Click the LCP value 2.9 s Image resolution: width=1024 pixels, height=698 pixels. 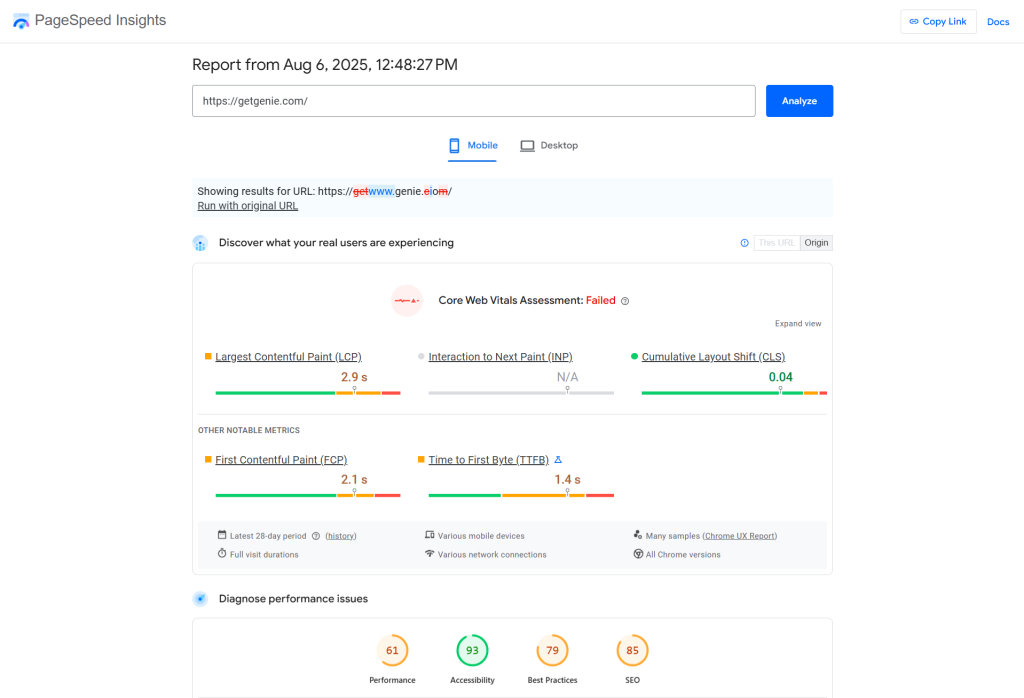pyautogui.click(x=354, y=377)
